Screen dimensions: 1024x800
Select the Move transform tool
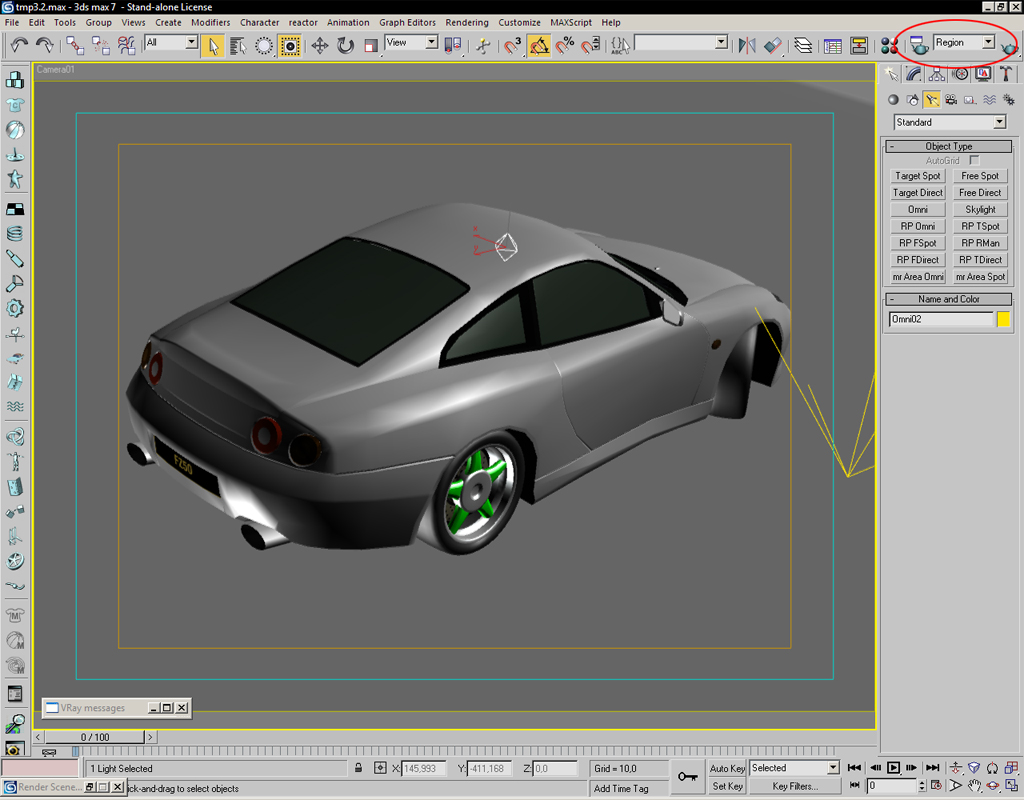[x=320, y=45]
